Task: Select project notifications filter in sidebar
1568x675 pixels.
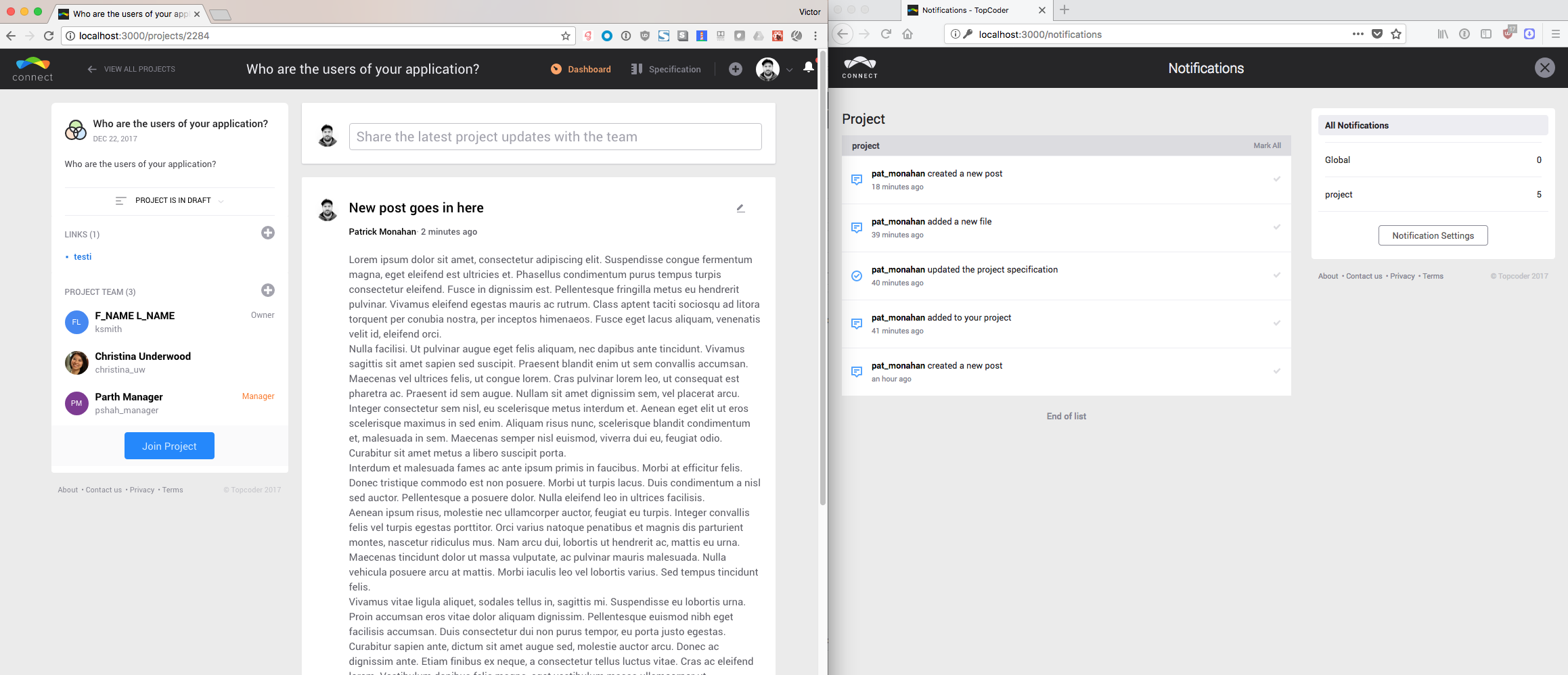Action: (x=1433, y=194)
